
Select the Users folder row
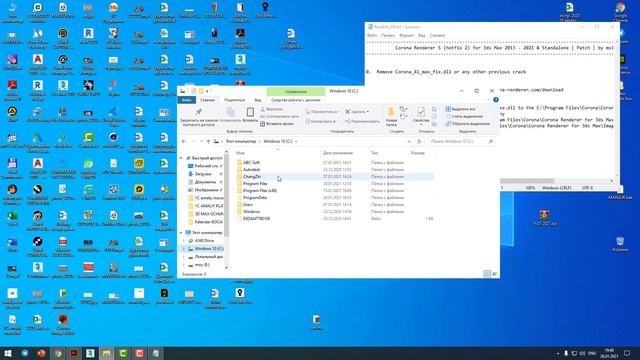point(335,204)
